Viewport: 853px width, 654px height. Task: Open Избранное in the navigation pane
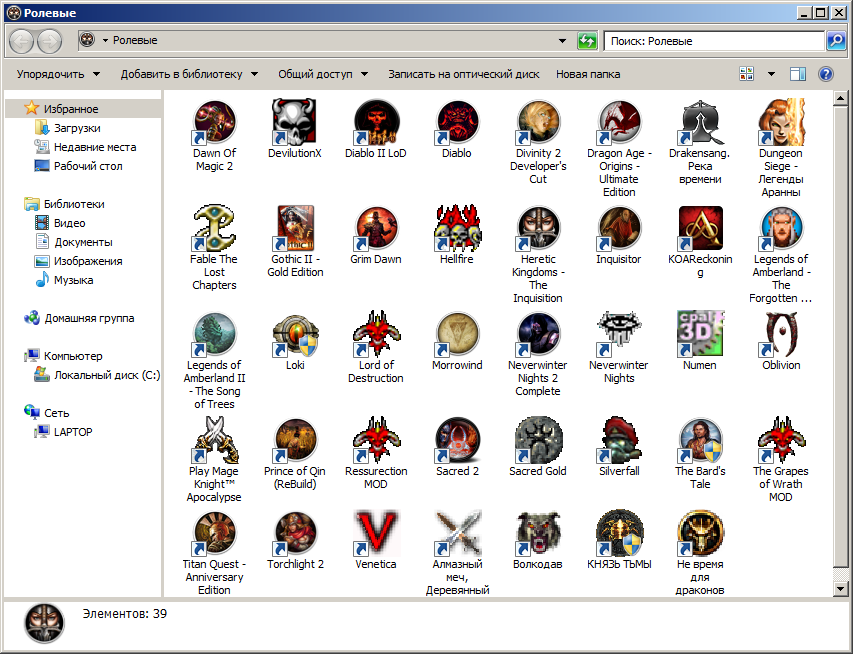click(x=71, y=109)
